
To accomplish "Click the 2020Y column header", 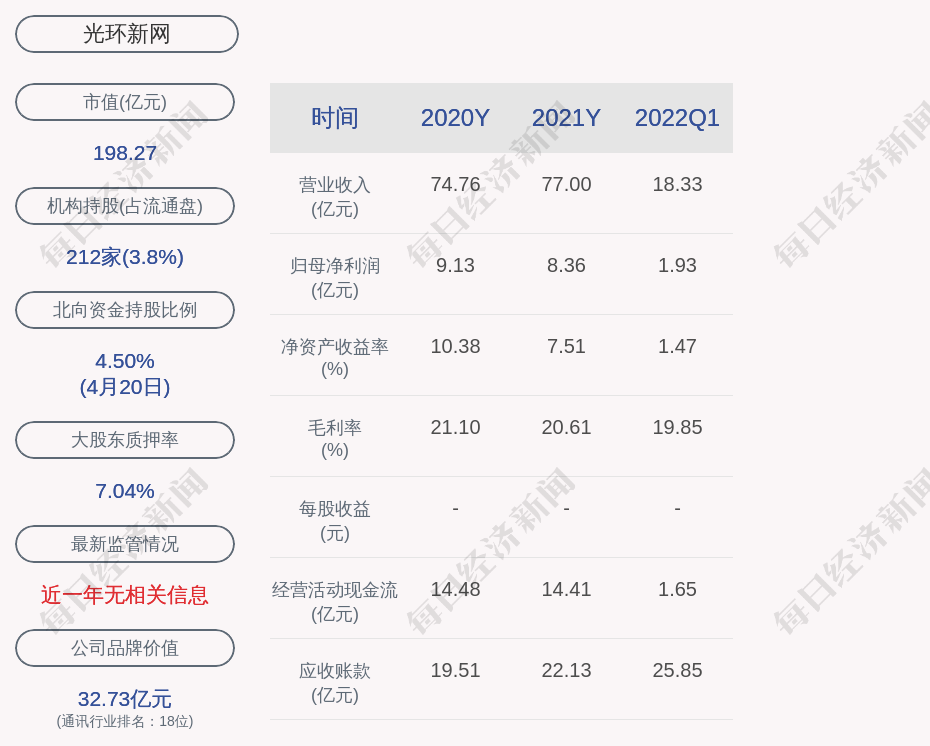I will [x=455, y=117].
